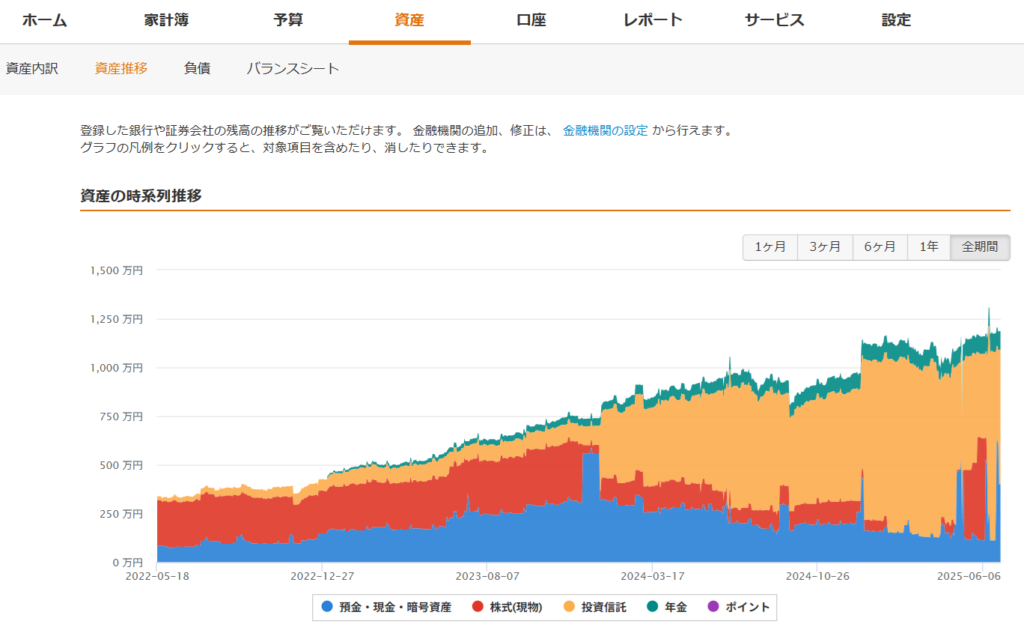Click the 2022-05-18 axis date label
Viewport: 1024px width, 624px height.
(157, 576)
